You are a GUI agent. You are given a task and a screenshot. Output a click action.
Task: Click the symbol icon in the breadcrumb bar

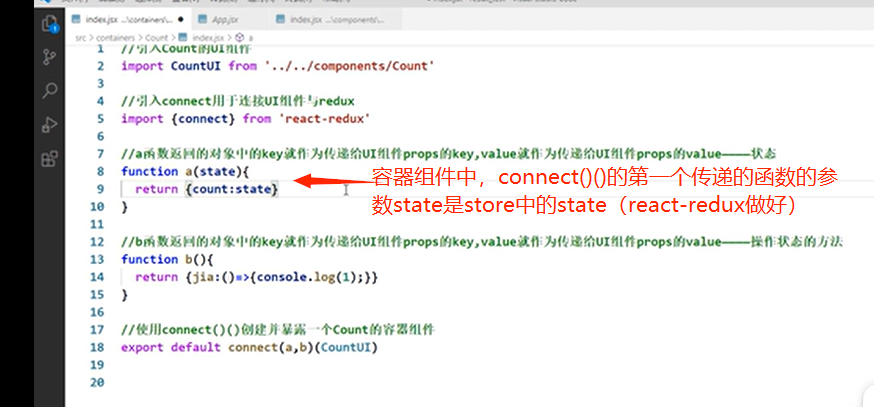240,37
